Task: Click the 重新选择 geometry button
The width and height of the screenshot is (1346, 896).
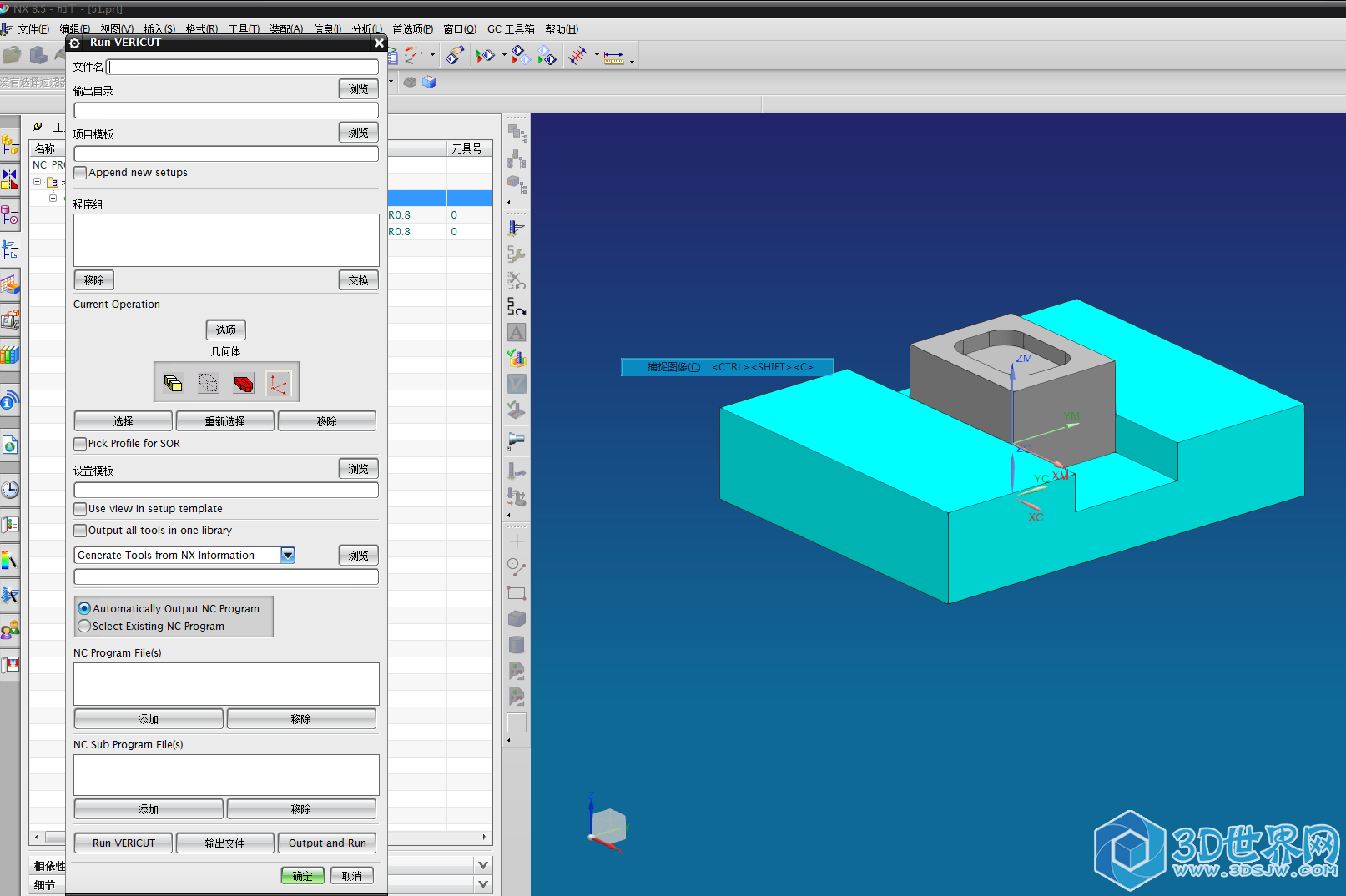Action: point(225,421)
